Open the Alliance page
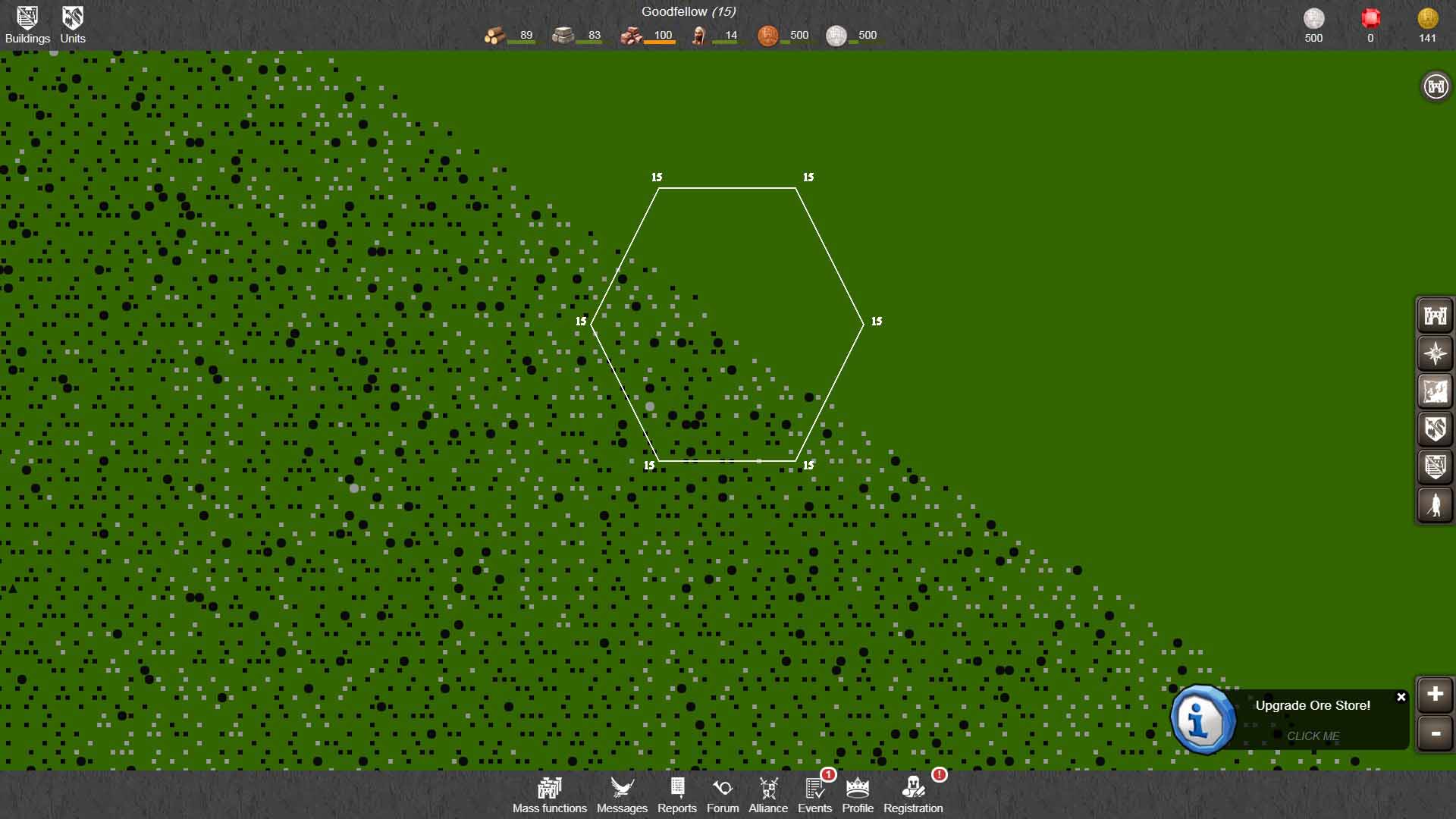Image resolution: width=1456 pixels, height=819 pixels. (768, 795)
